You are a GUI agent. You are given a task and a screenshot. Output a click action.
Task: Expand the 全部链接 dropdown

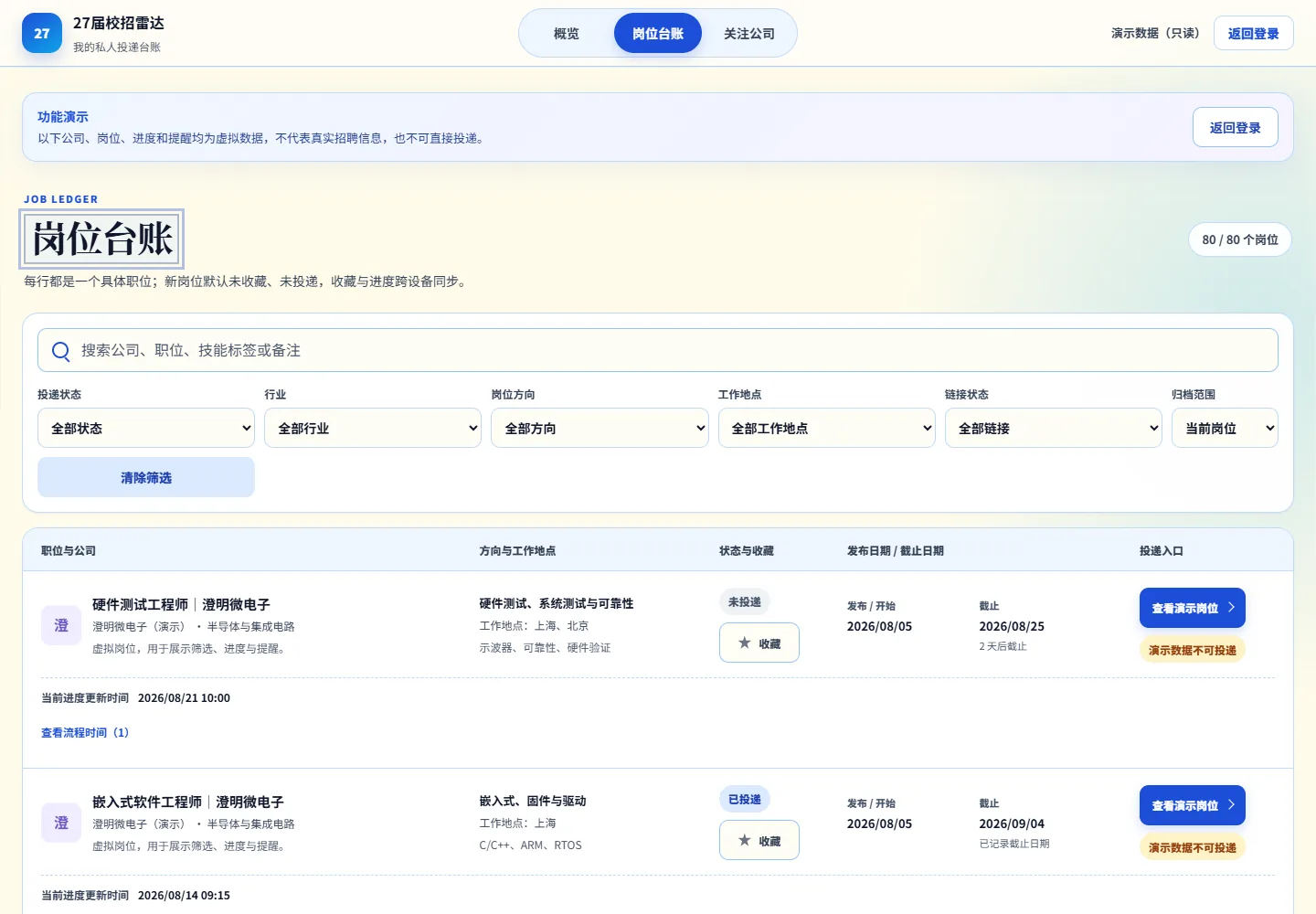coord(1053,428)
